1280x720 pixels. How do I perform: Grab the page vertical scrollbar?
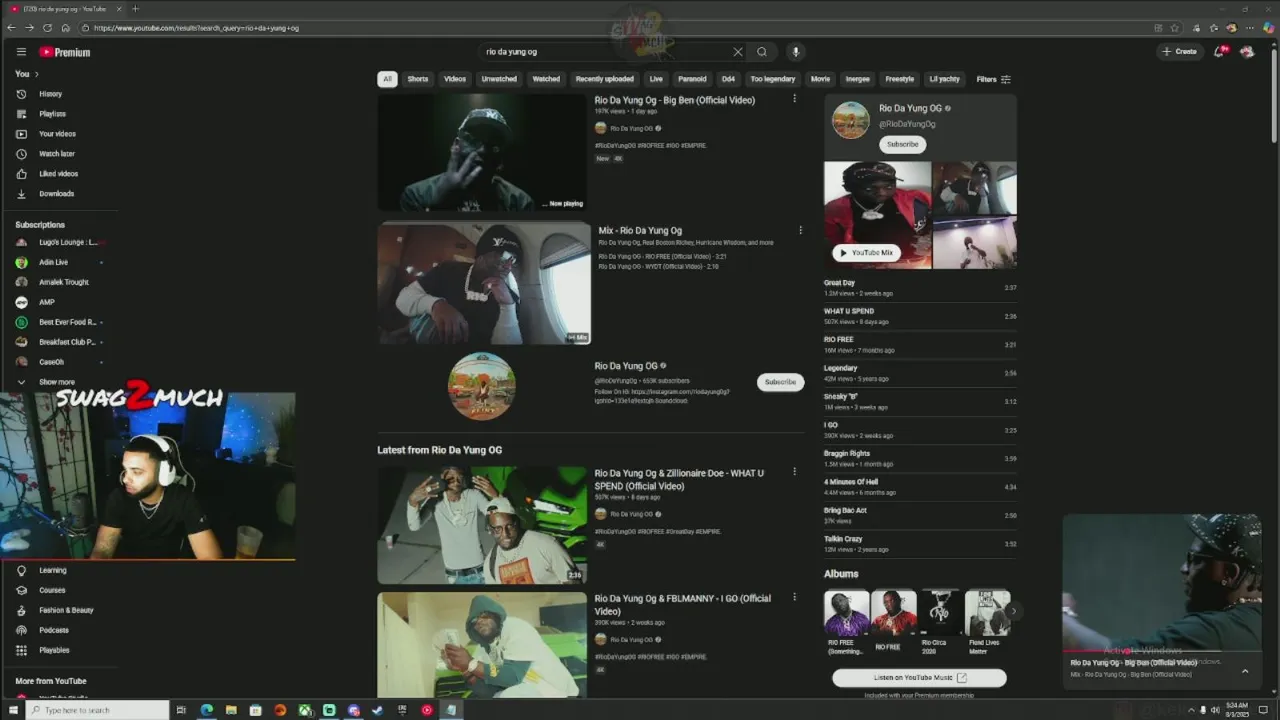[1273, 95]
